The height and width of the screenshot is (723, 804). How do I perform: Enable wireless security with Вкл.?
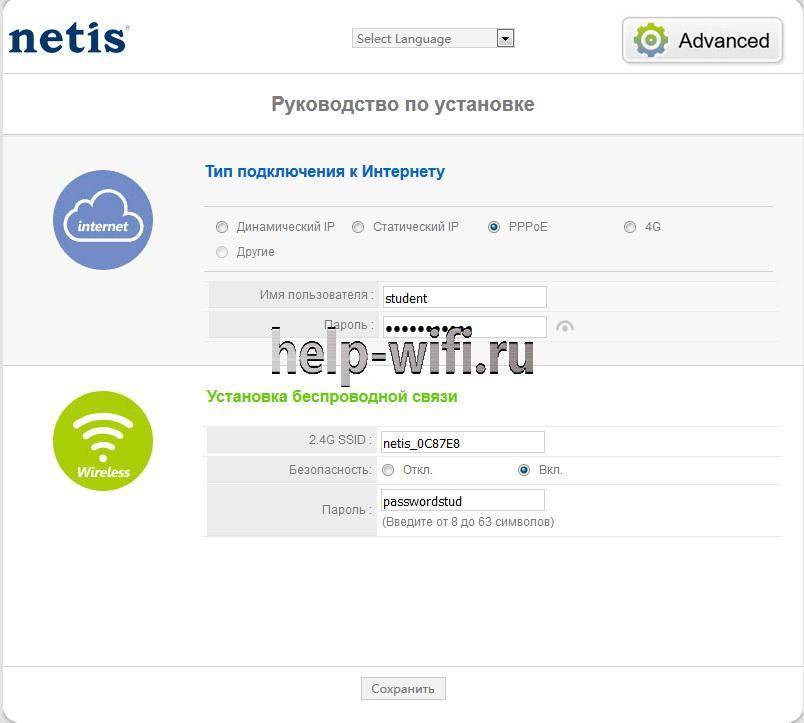[524, 470]
